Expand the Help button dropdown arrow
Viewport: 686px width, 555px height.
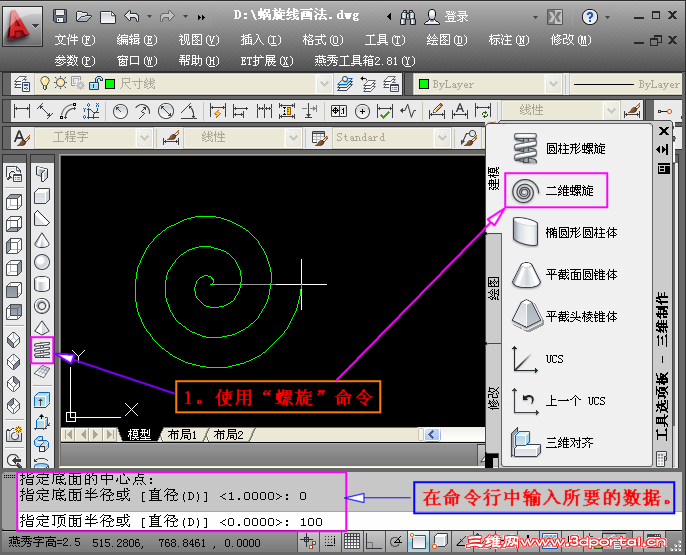coord(607,17)
